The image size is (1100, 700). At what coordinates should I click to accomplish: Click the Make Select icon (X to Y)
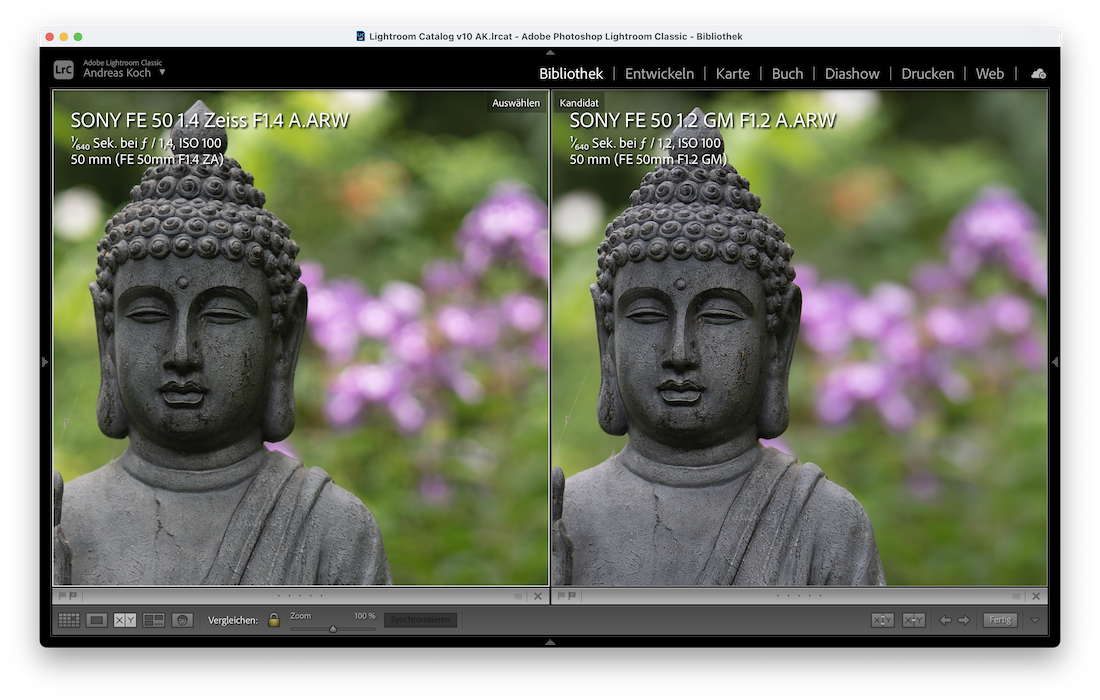(913, 620)
